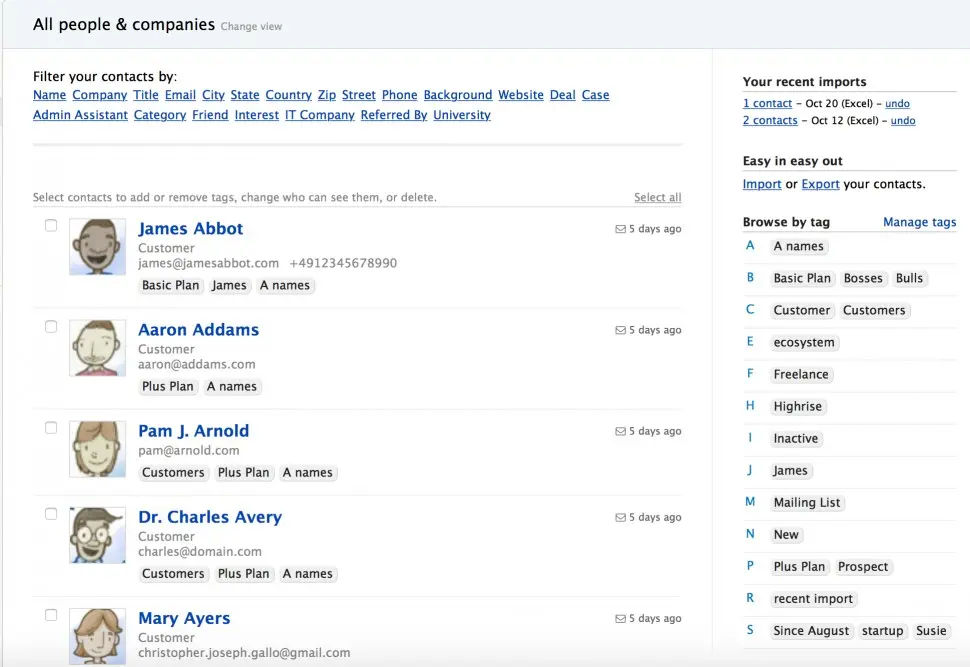Click the envelope icon beside James Abbot
Image resolution: width=970 pixels, height=667 pixels.
coord(620,229)
